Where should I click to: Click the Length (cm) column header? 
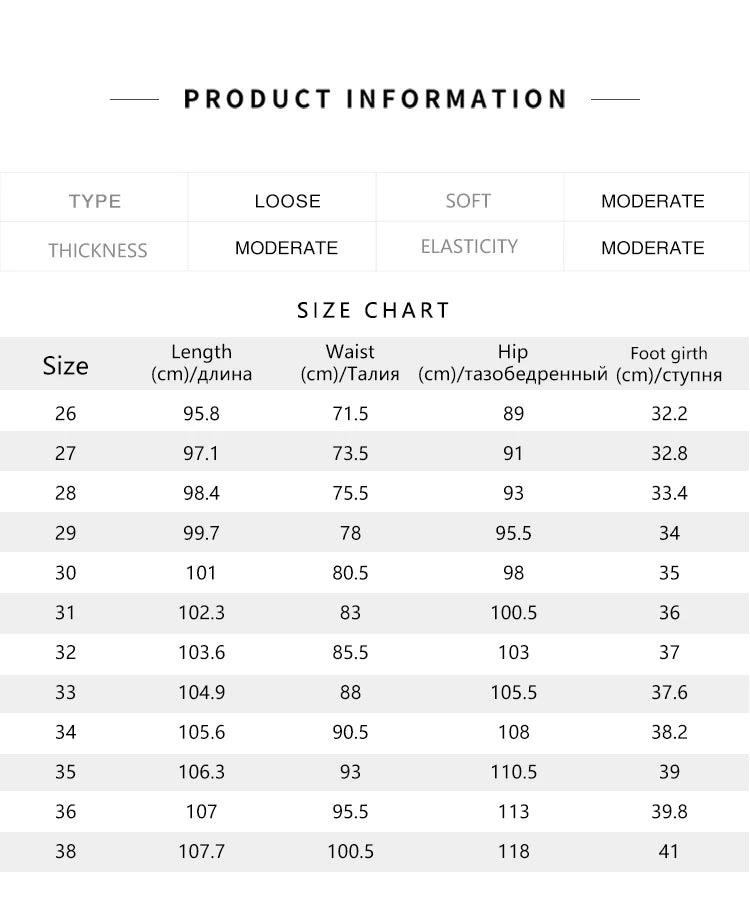pos(201,363)
